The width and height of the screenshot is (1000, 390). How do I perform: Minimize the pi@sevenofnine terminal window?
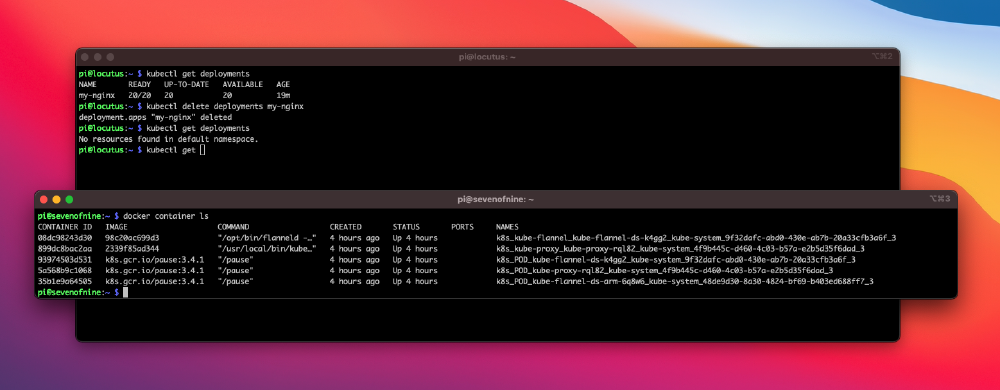(x=57, y=199)
